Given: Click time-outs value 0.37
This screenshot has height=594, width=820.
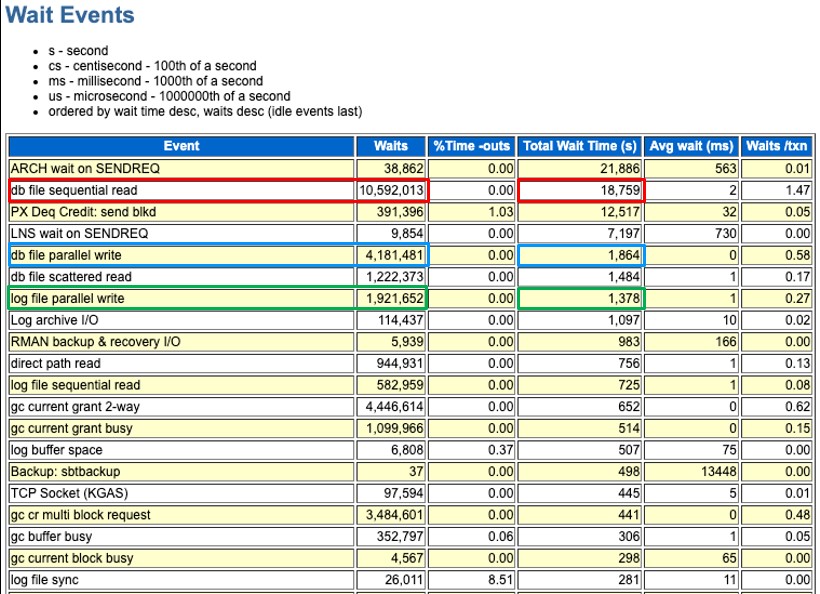Looking at the screenshot, I should click(500, 450).
